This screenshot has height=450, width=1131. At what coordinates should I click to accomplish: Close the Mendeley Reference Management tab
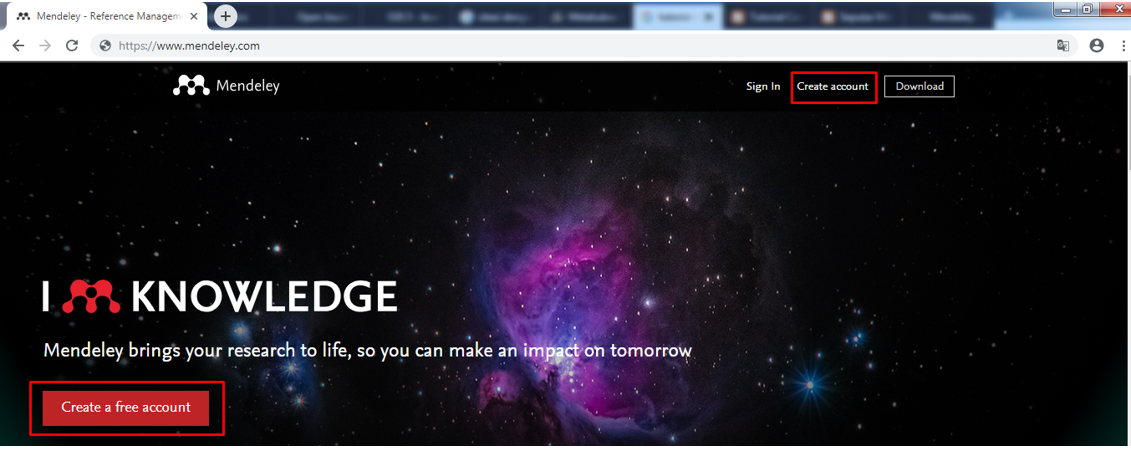click(x=193, y=15)
